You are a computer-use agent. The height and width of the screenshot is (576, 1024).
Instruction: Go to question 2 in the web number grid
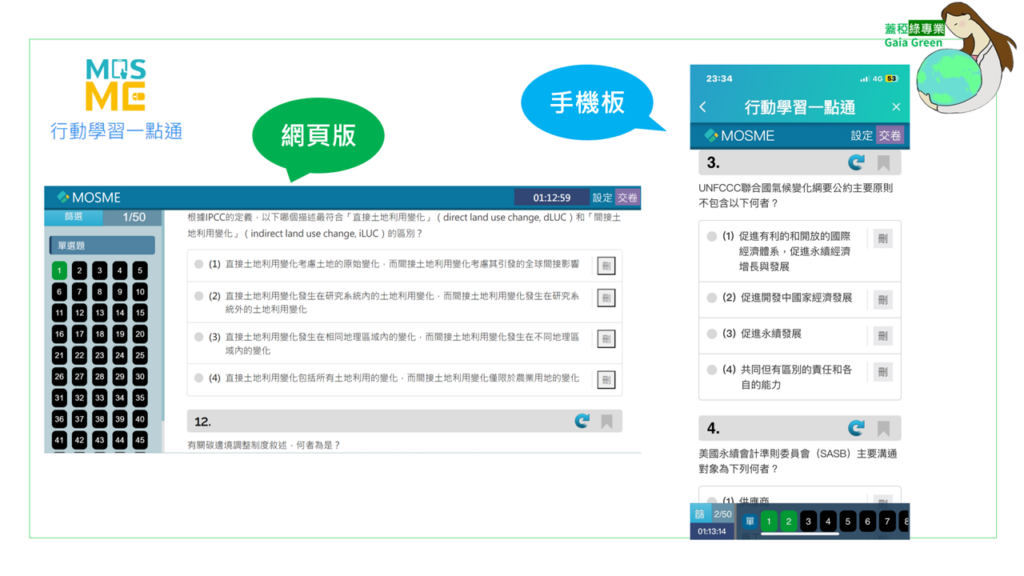80,270
